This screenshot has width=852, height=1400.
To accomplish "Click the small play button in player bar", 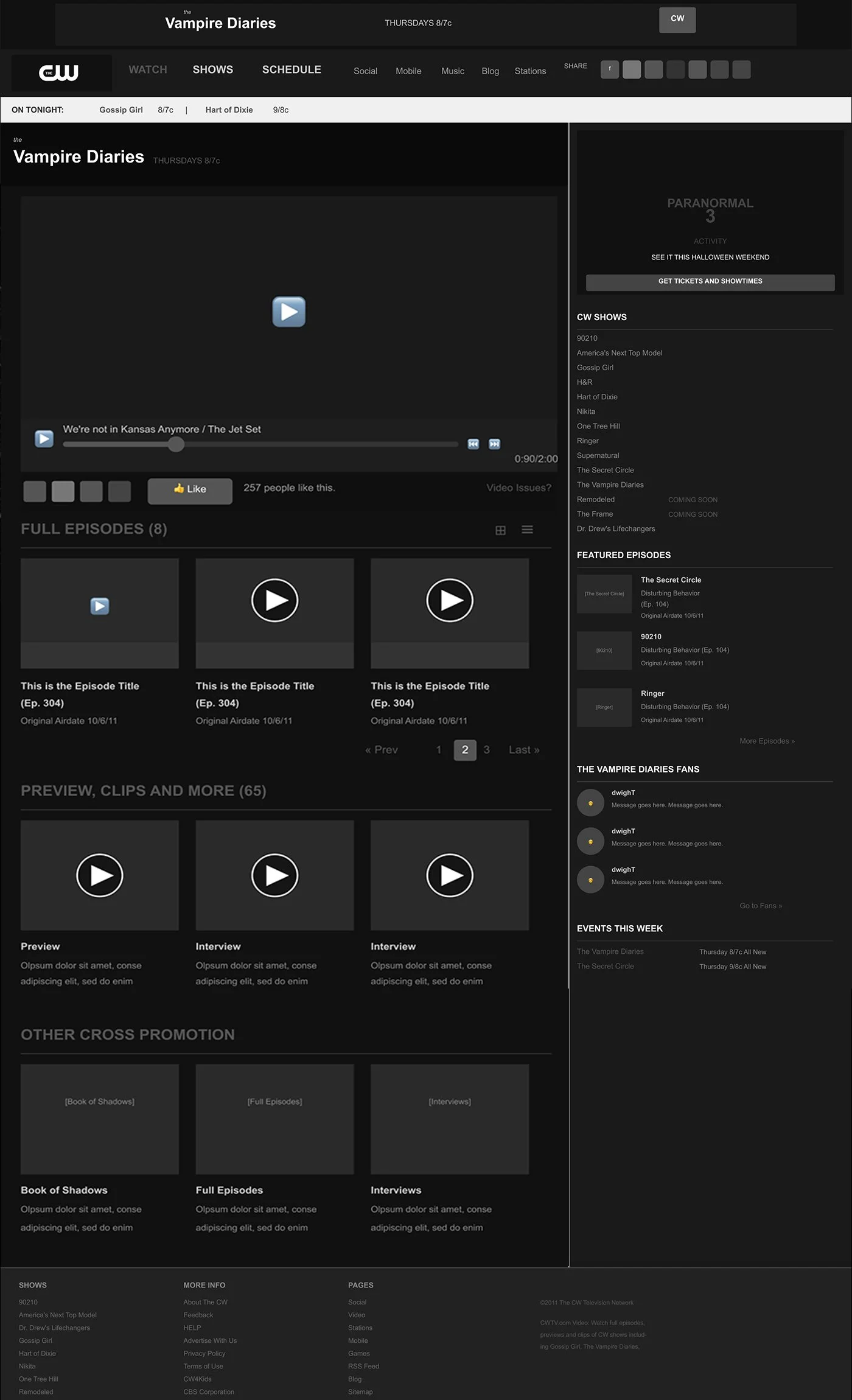I will tap(44, 438).
